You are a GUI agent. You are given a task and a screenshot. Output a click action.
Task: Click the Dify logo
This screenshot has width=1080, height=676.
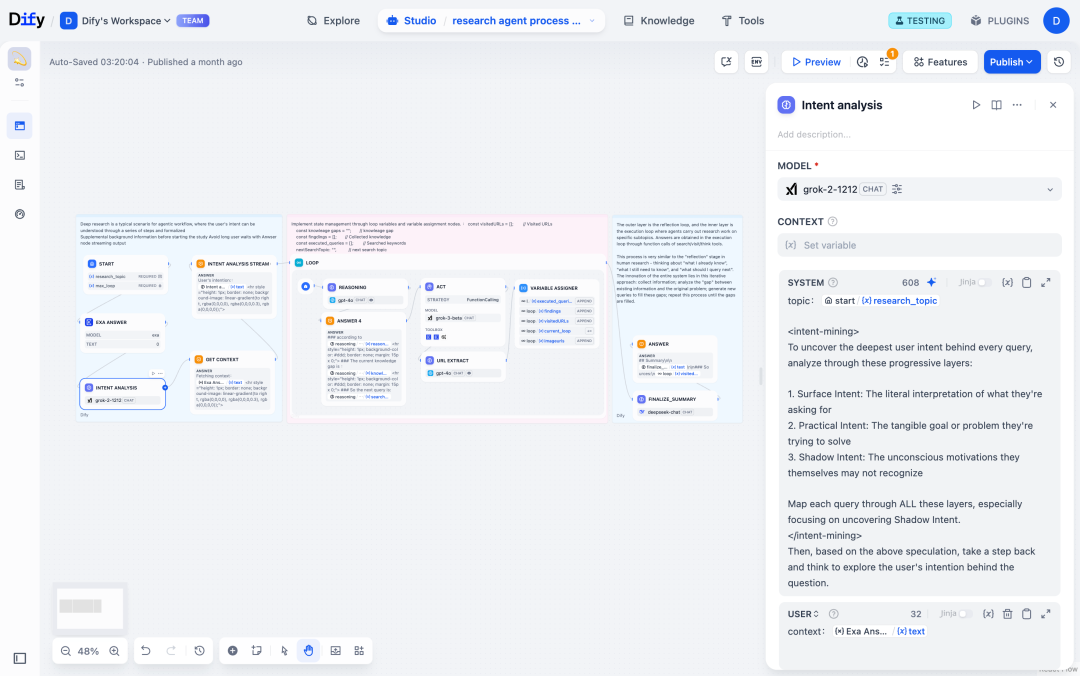coord(26,20)
